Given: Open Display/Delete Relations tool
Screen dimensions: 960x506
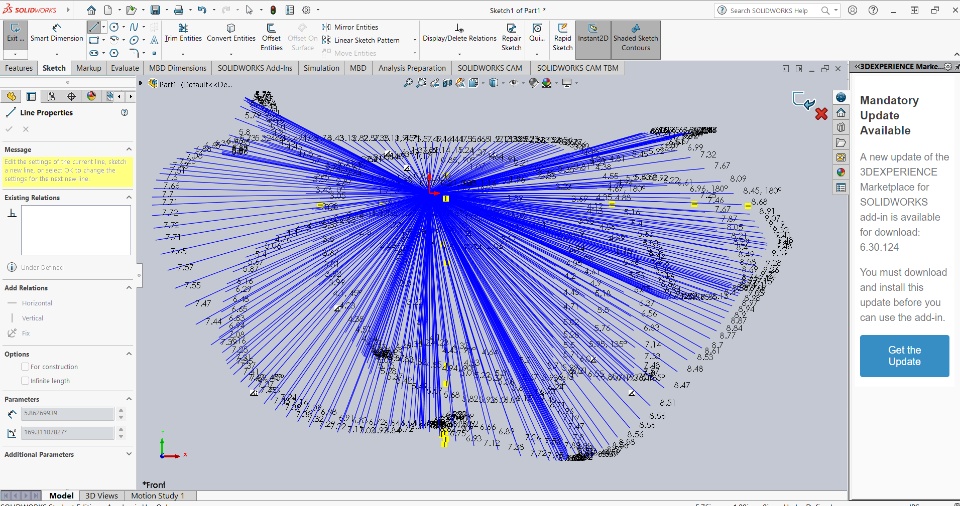Looking at the screenshot, I should tap(459, 33).
